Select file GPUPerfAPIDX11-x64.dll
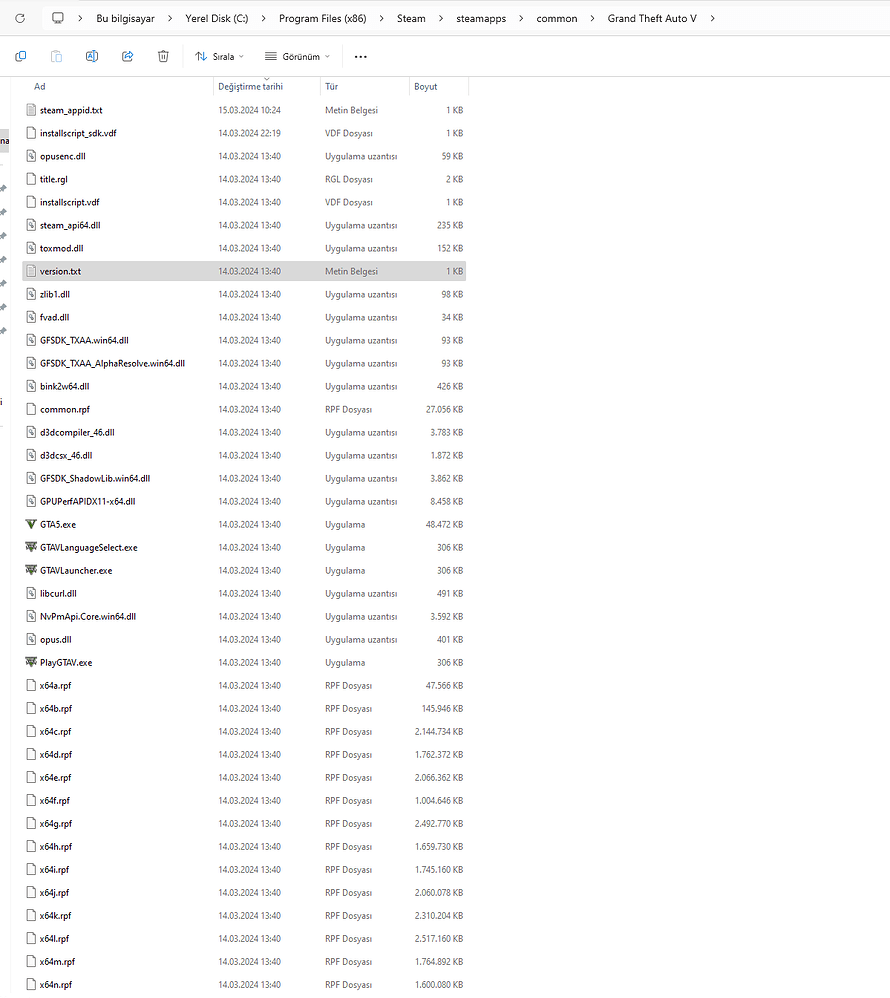The image size is (890, 998). (x=244, y=502)
